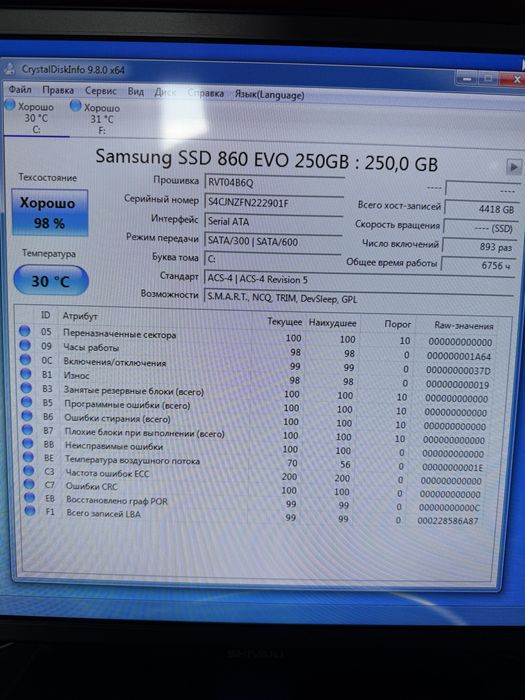Click status icon of attribute C7
The width and height of the screenshot is (525, 700).
click(29, 484)
